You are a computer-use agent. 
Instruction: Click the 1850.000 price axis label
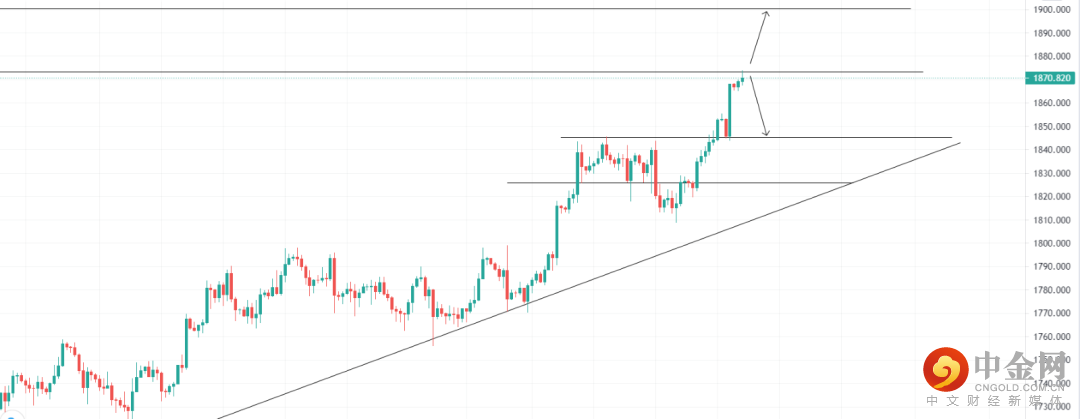pyautogui.click(x=1051, y=127)
